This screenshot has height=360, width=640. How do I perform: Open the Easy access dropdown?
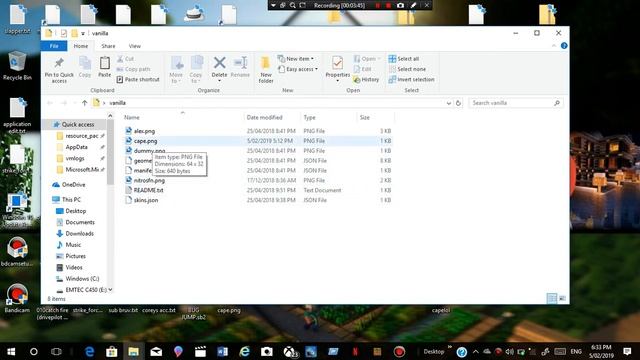point(298,69)
